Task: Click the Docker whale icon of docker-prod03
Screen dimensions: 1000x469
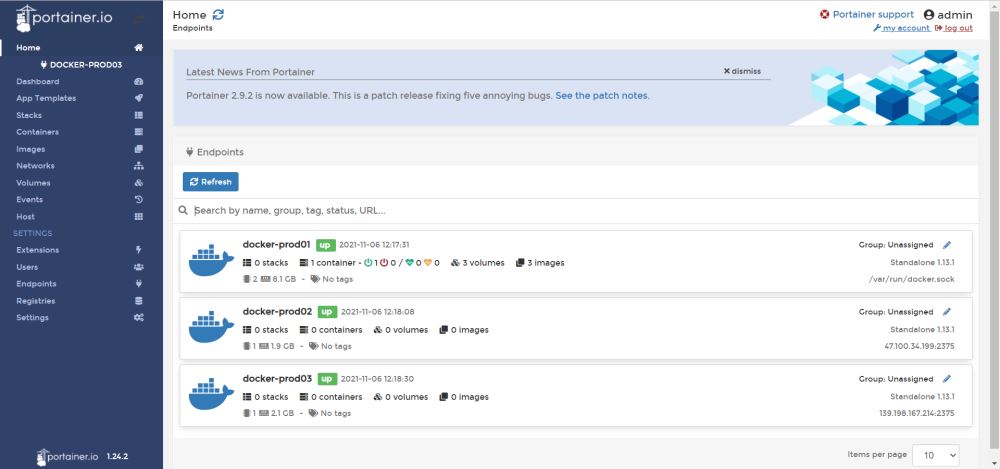Action: (x=211, y=395)
